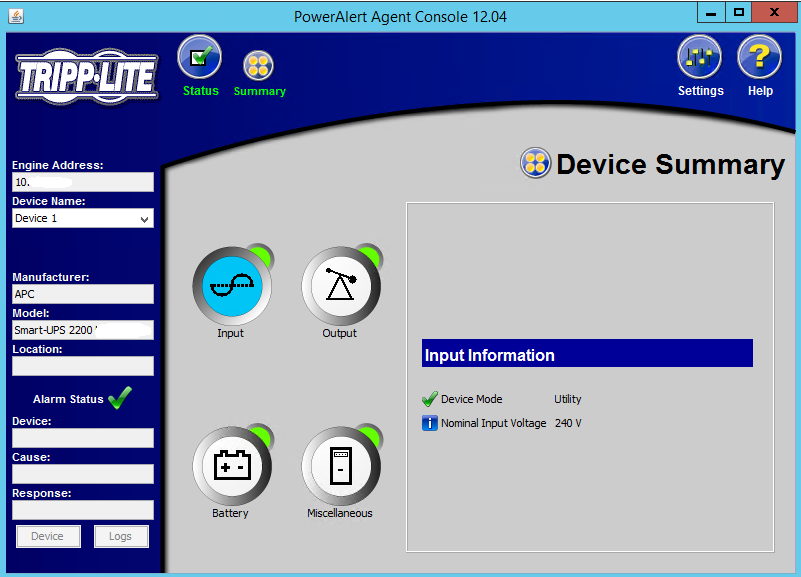This screenshot has width=801, height=577.
Task: Click the Alarm Status green checkmark
Action: click(120, 398)
